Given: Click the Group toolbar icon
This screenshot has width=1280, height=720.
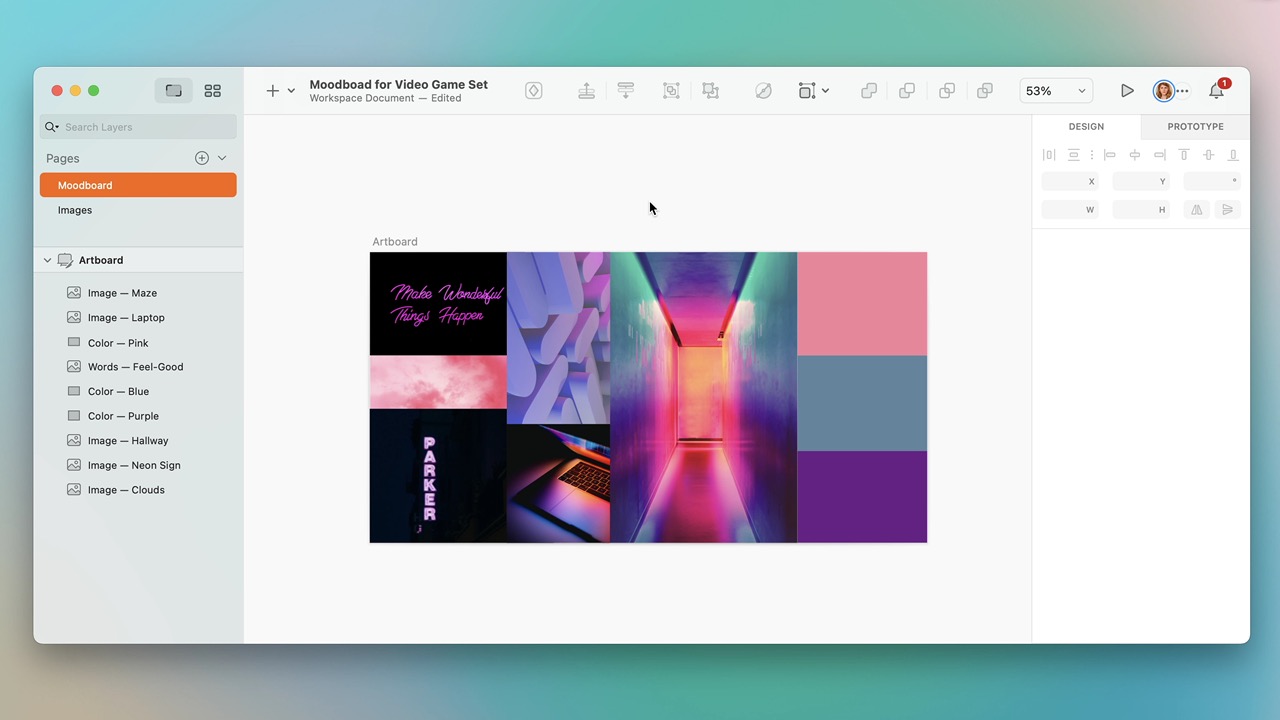Looking at the screenshot, I should (x=671, y=91).
